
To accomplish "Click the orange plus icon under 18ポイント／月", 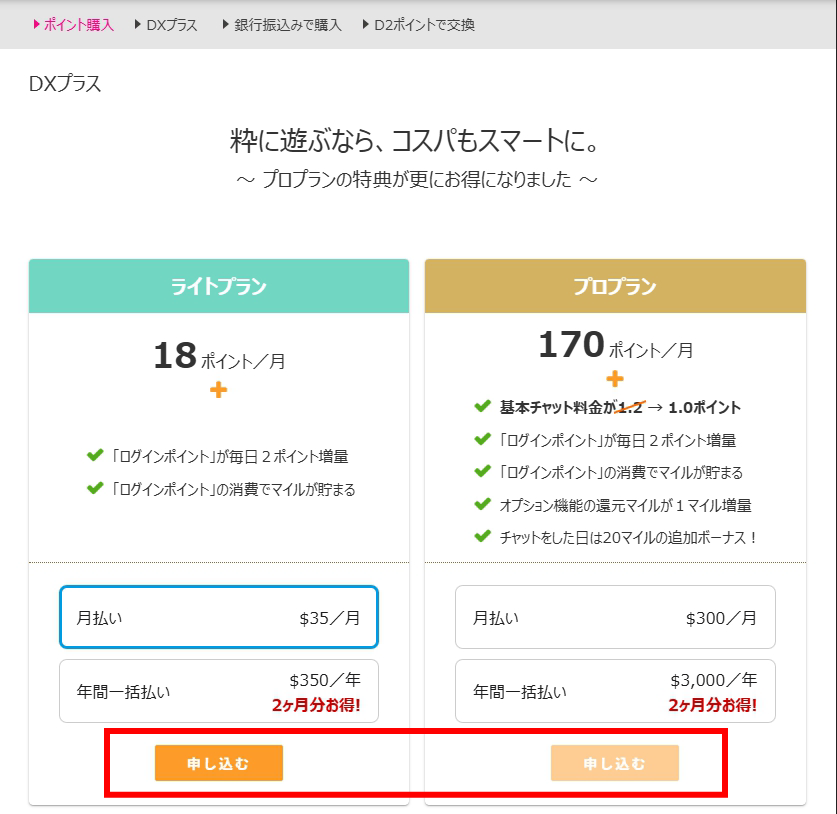I will pyautogui.click(x=218, y=391).
